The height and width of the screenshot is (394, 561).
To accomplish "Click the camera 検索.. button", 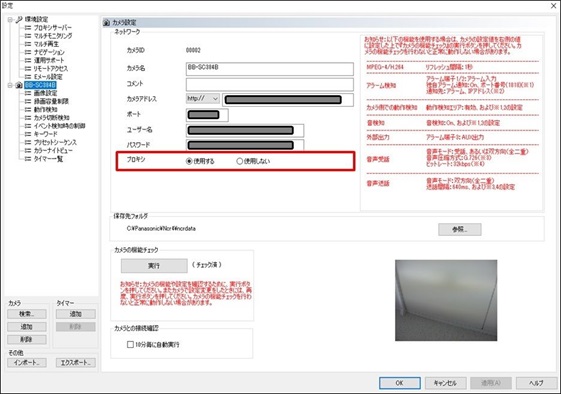I will pyautogui.click(x=27, y=314).
